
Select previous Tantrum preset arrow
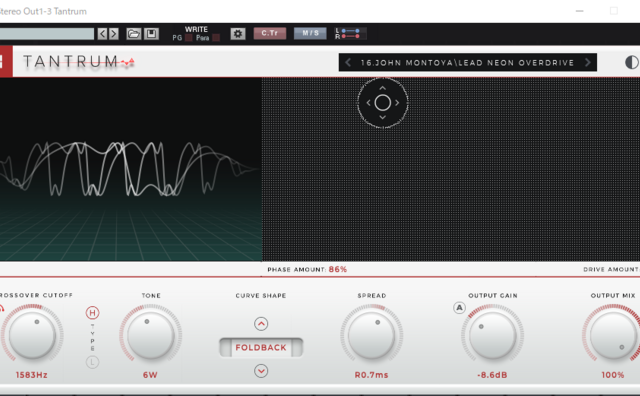[348, 62]
